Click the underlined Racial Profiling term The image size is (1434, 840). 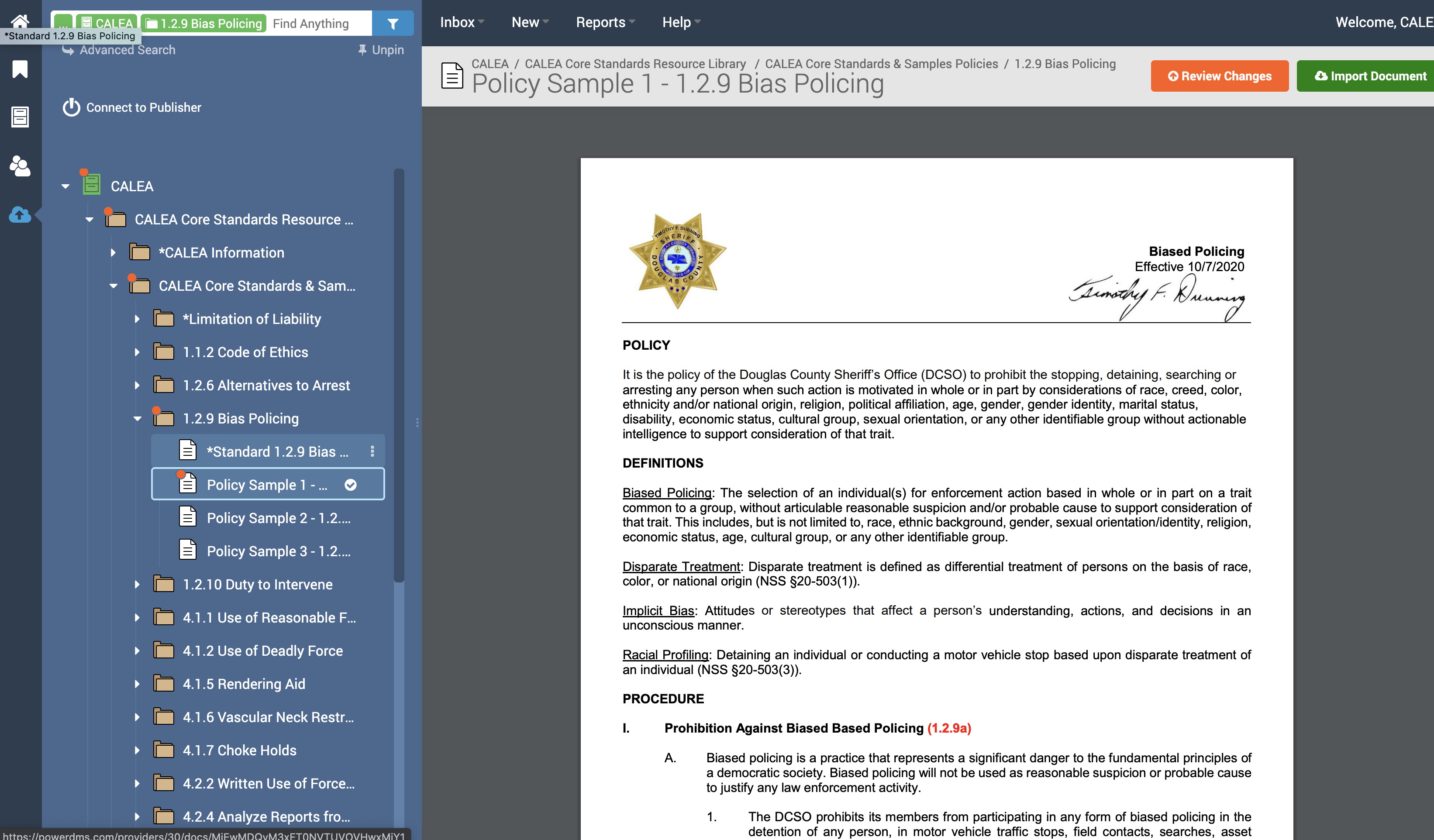pyautogui.click(x=665, y=655)
